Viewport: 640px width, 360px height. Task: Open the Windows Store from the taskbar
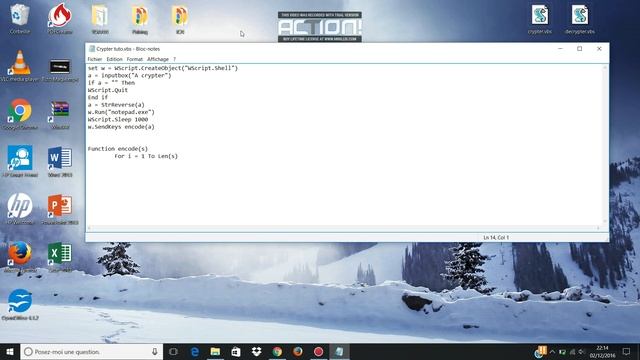[x=236, y=351]
